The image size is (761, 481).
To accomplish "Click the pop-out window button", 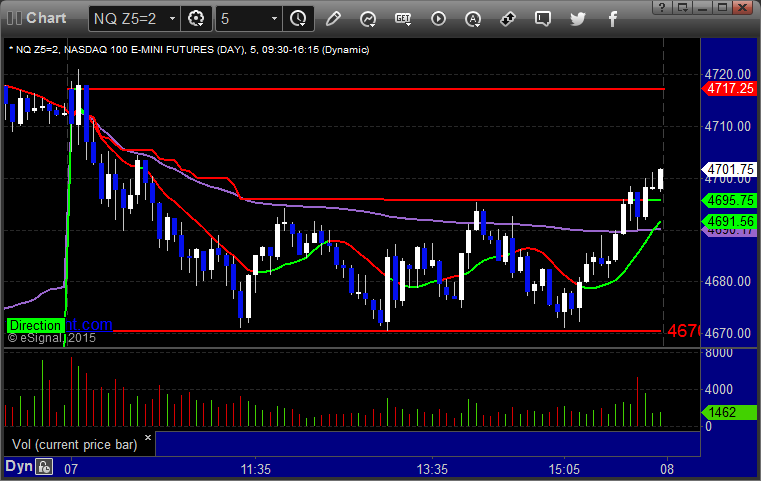I will click(682, 7).
